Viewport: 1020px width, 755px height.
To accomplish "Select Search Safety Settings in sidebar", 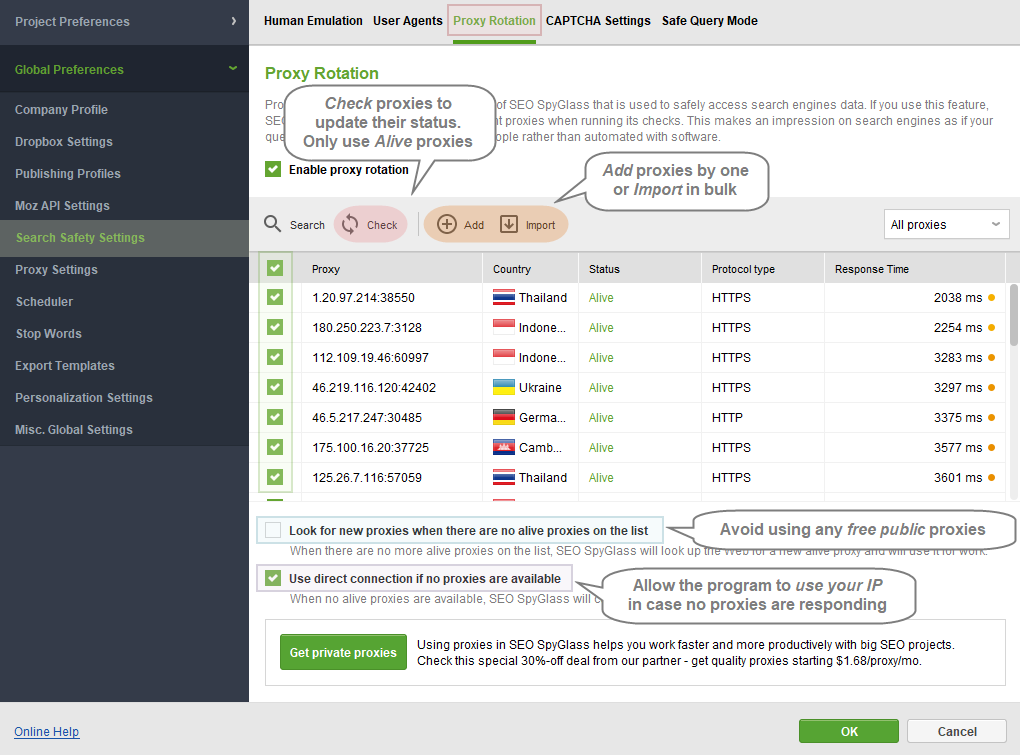I will point(124,237).
